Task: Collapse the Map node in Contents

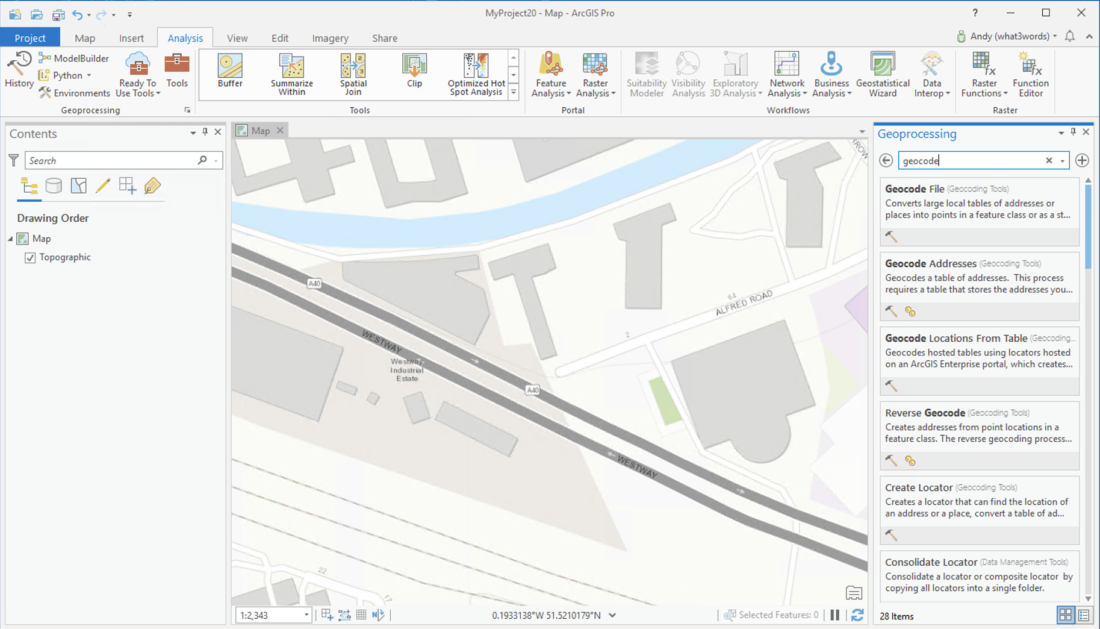Action: [11, 239]
